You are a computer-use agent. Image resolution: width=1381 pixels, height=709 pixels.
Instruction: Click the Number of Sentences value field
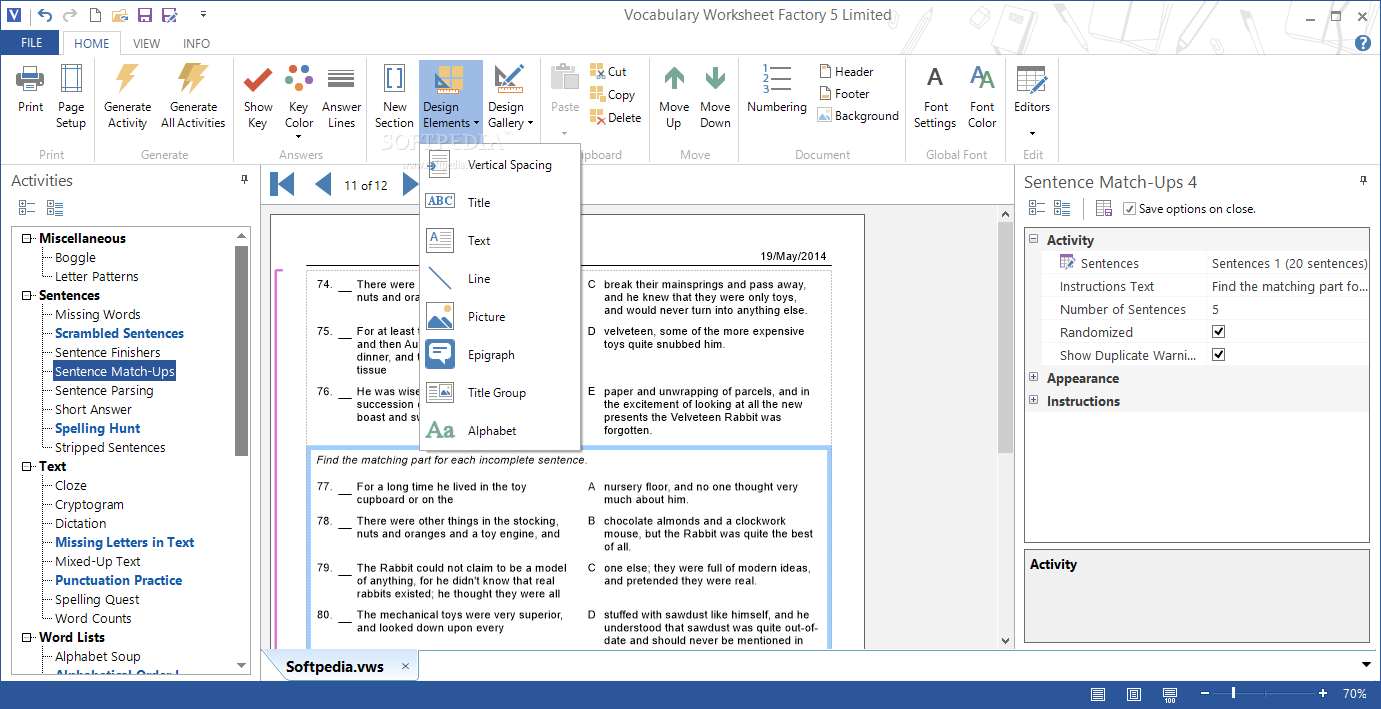[1288, 309]
